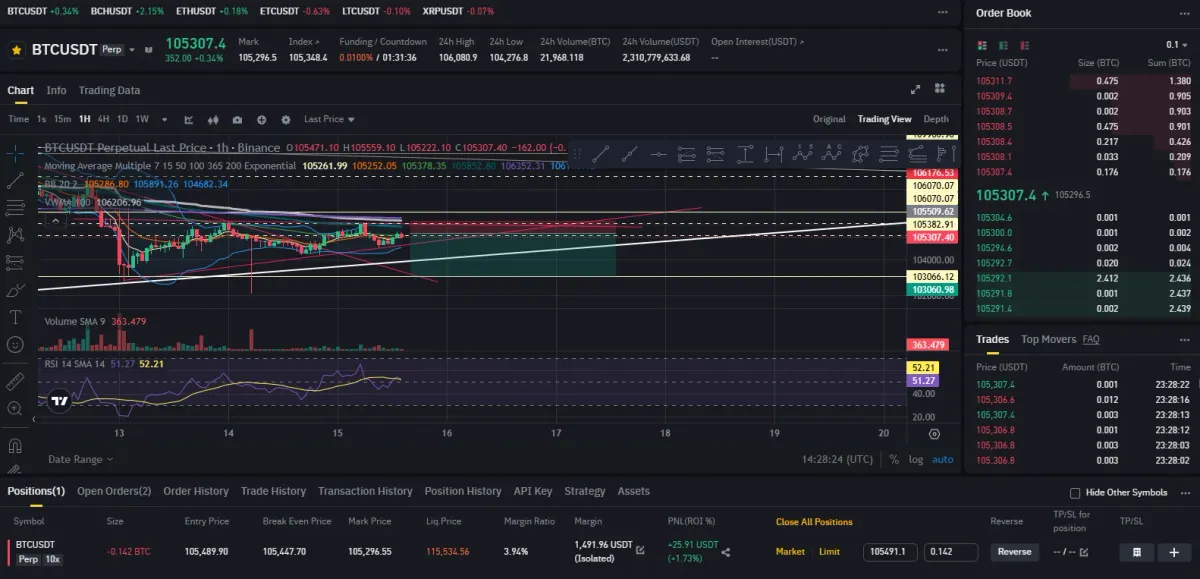Switch to the Open Orders(2) tab
This screenshot has height=579, width=1200.
pyautogui.click(x=114, y=491)
